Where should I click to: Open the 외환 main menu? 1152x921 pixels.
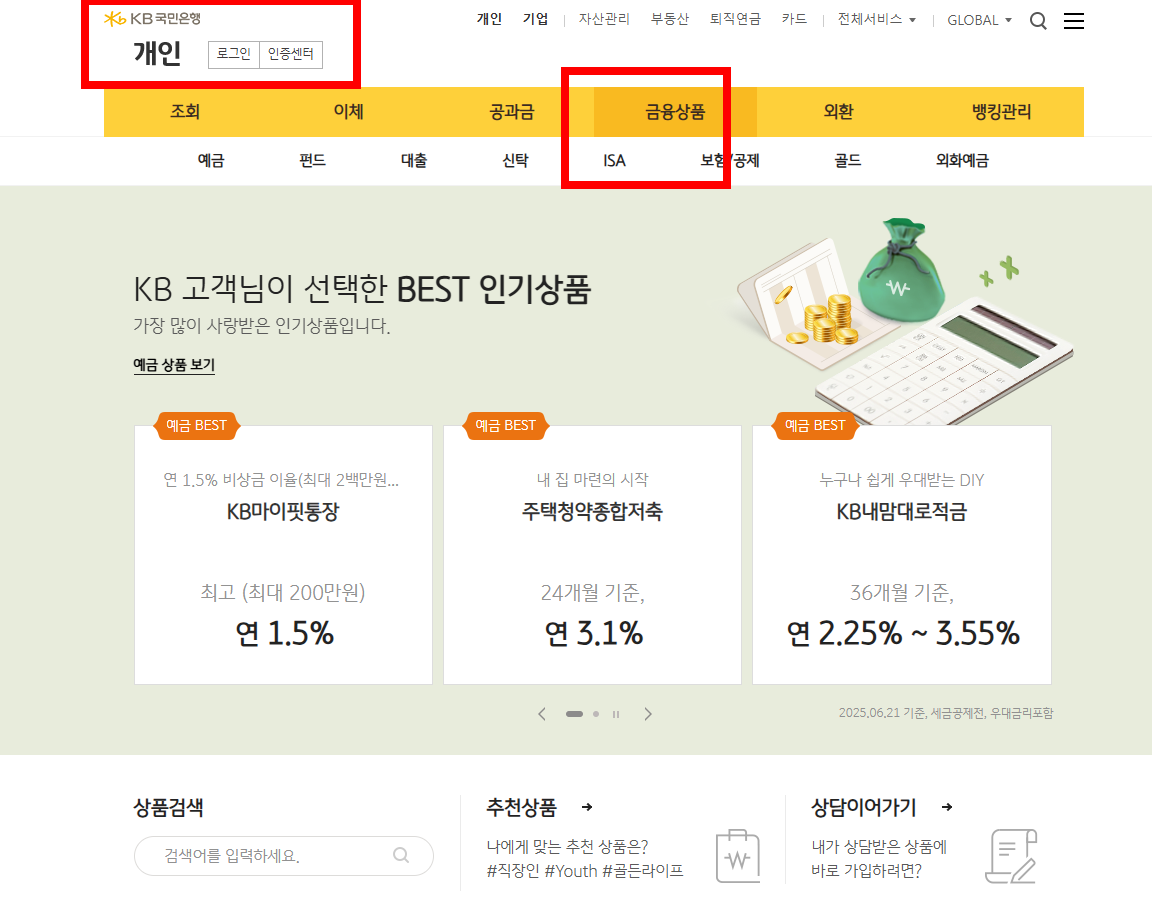pyautogui.click(x=838, y=112)
